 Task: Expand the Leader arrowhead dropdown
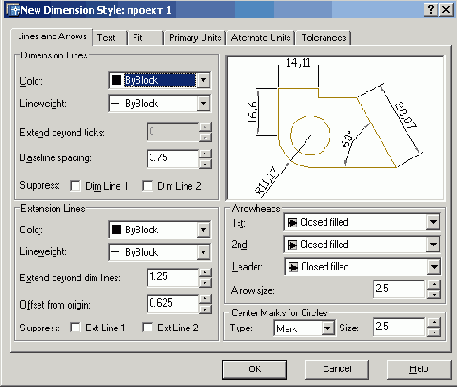[434, 267]
